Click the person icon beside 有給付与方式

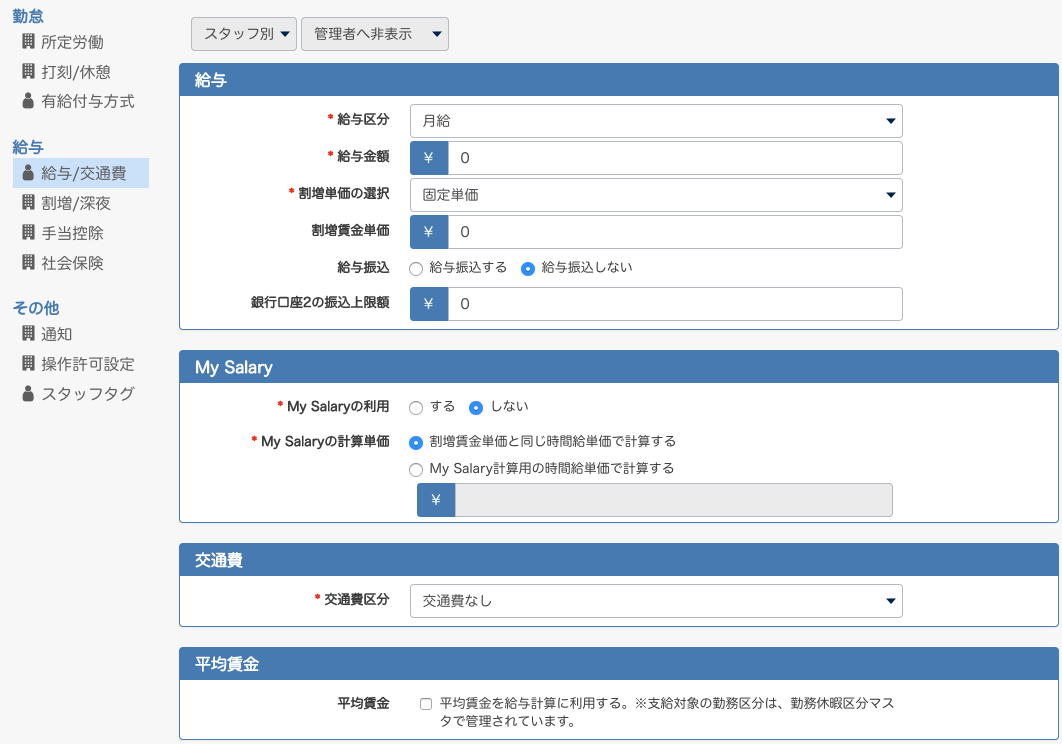pos(28,101)
